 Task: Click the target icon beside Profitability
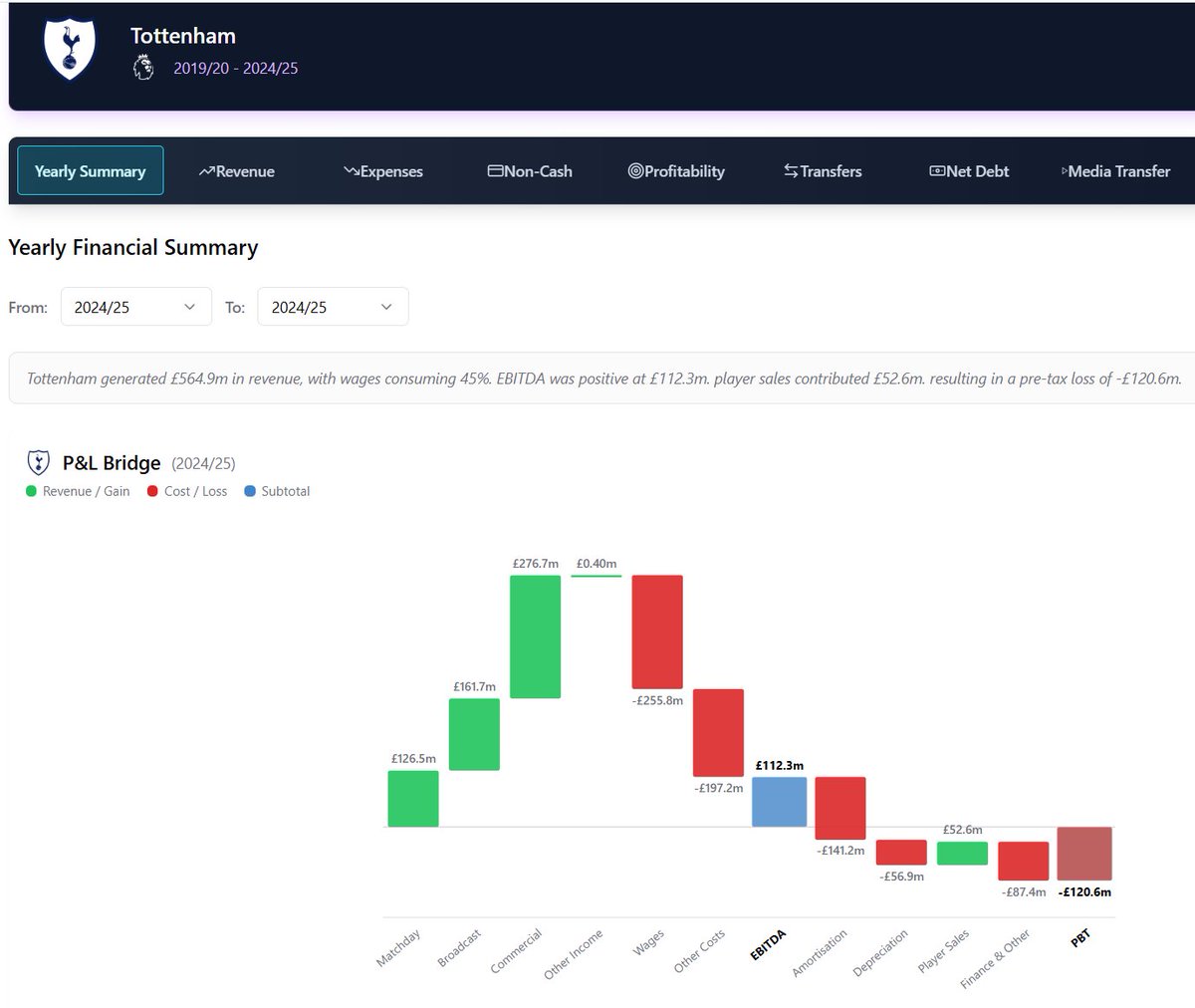coord(635,171)
